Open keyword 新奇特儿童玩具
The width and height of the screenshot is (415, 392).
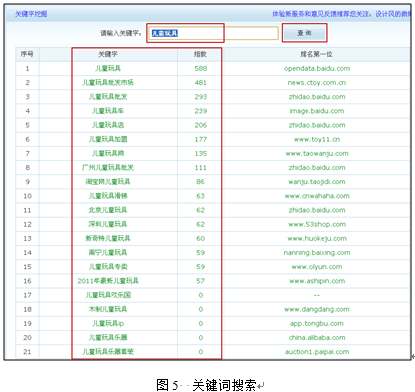(x=108, y=238)
